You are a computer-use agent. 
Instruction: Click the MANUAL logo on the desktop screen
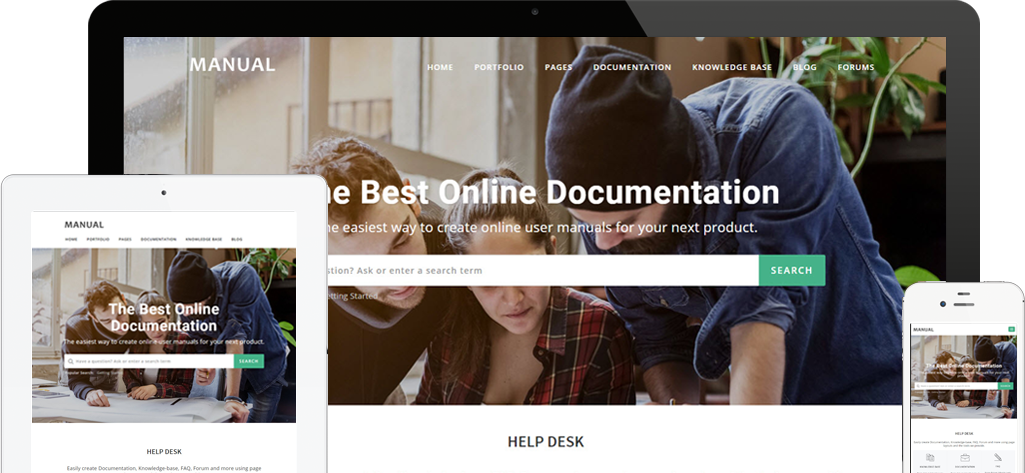coord(232,65)
